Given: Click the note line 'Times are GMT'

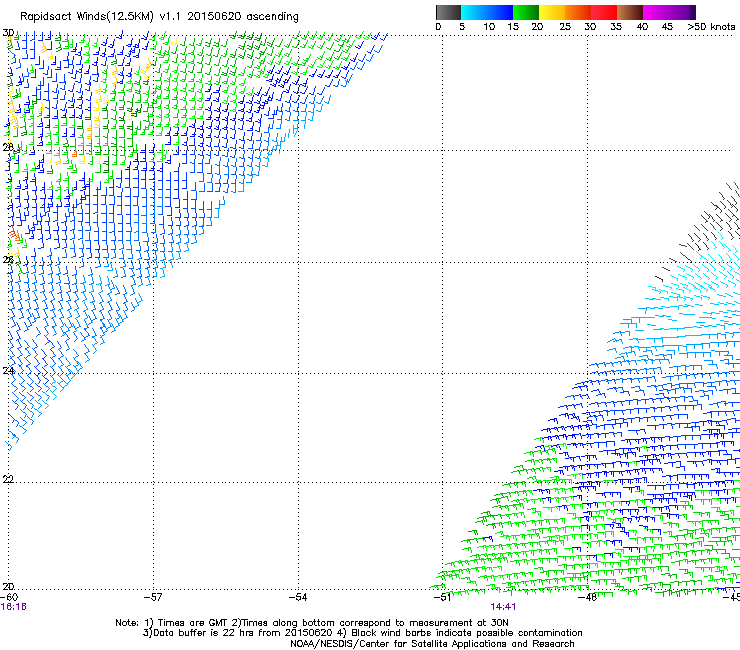Looking at the screenshot, I should [x=193, y=623].
